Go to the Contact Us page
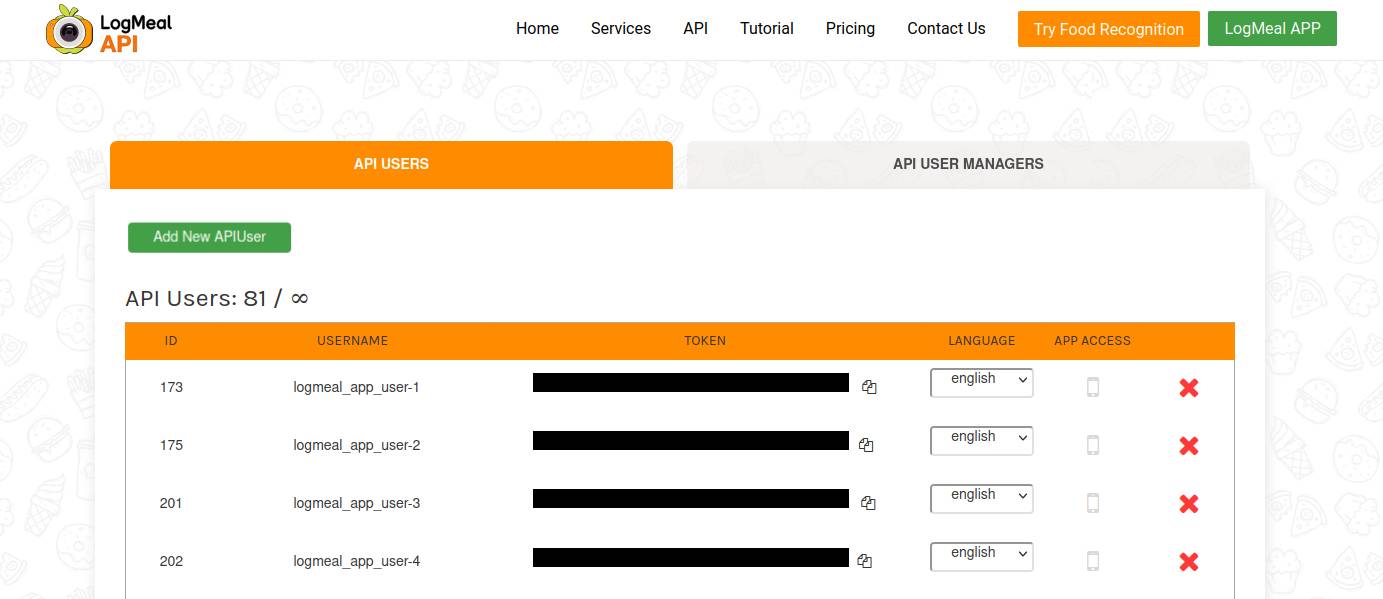1383x599 pixels. click(946, 29)
